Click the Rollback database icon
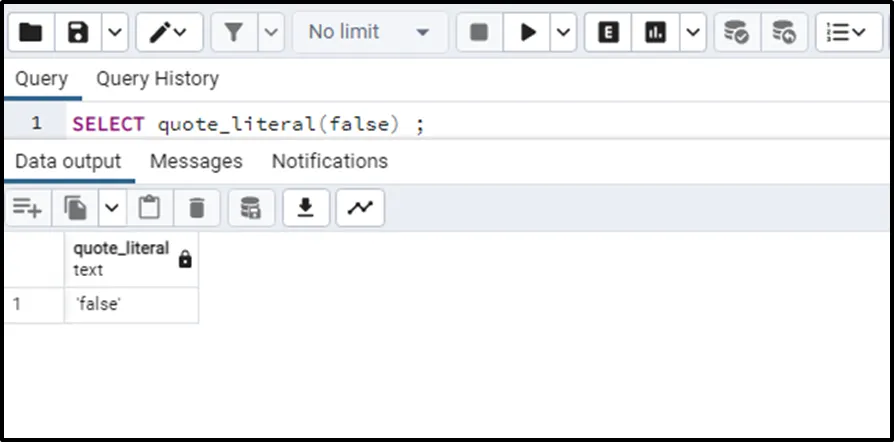This screenshot has height=442, width=894. [785, 33]
